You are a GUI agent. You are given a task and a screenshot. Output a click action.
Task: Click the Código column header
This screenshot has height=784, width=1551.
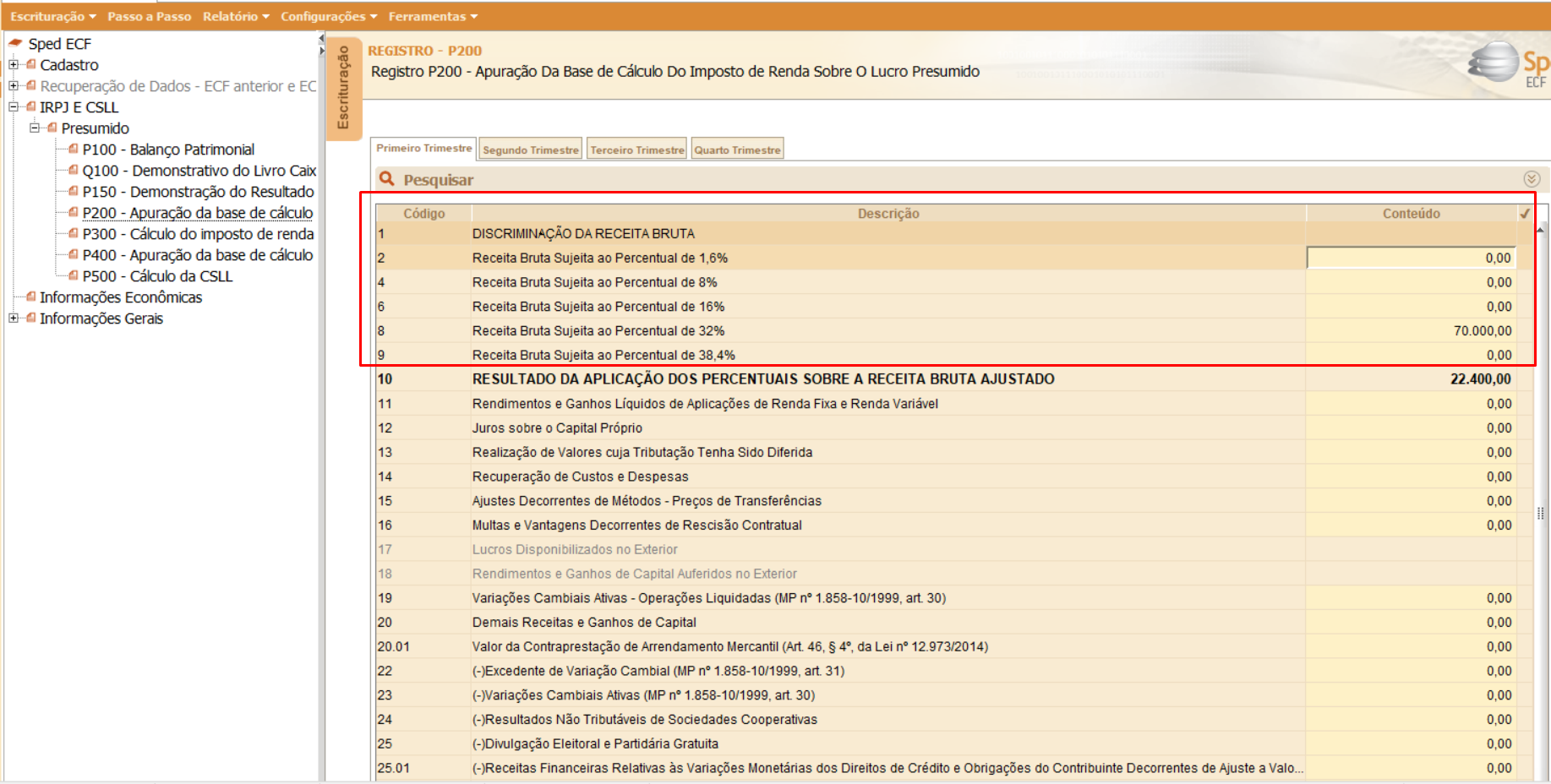(424, 214)
